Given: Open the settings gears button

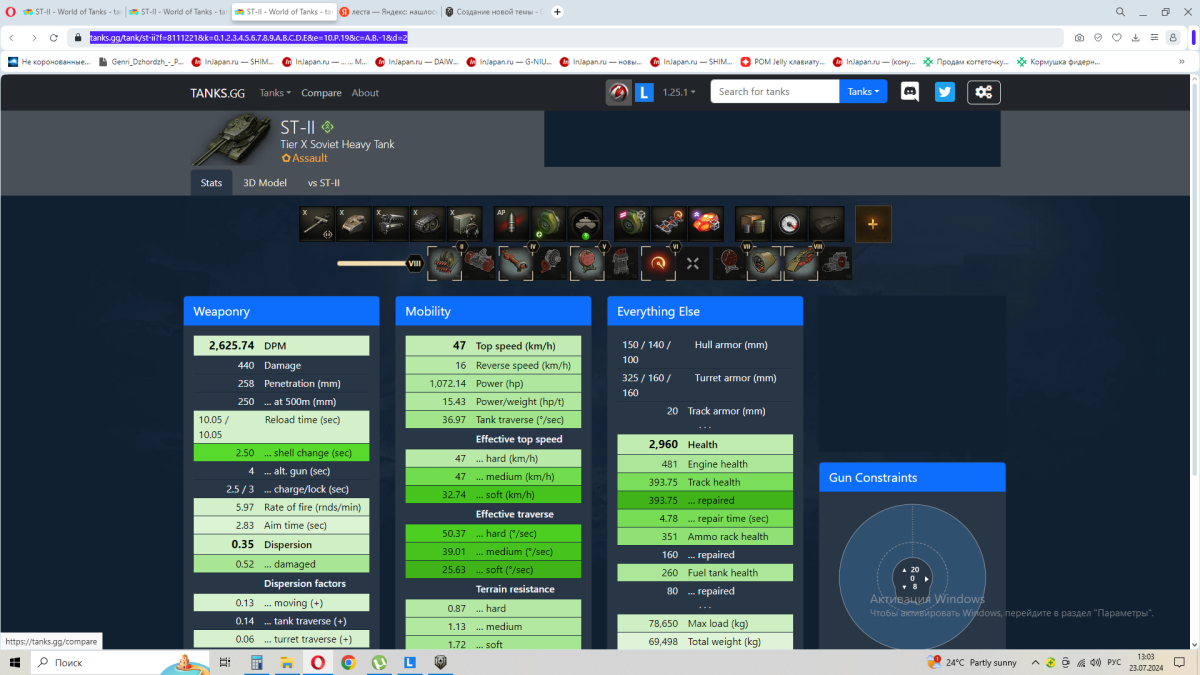Looking at the screenshot, I should tap(984, 92).
